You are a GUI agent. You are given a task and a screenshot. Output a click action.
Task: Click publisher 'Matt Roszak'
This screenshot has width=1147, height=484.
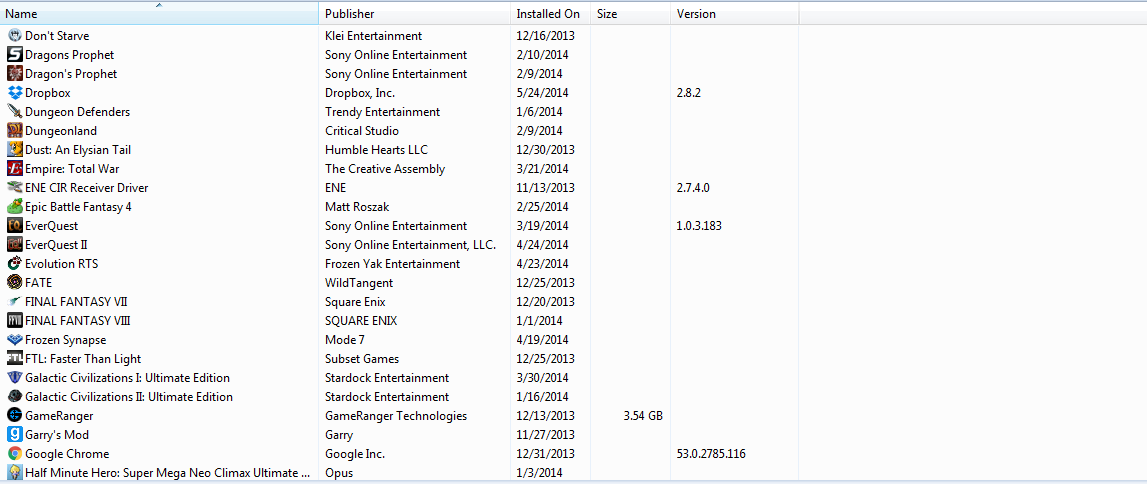click(x=356, y=207)
